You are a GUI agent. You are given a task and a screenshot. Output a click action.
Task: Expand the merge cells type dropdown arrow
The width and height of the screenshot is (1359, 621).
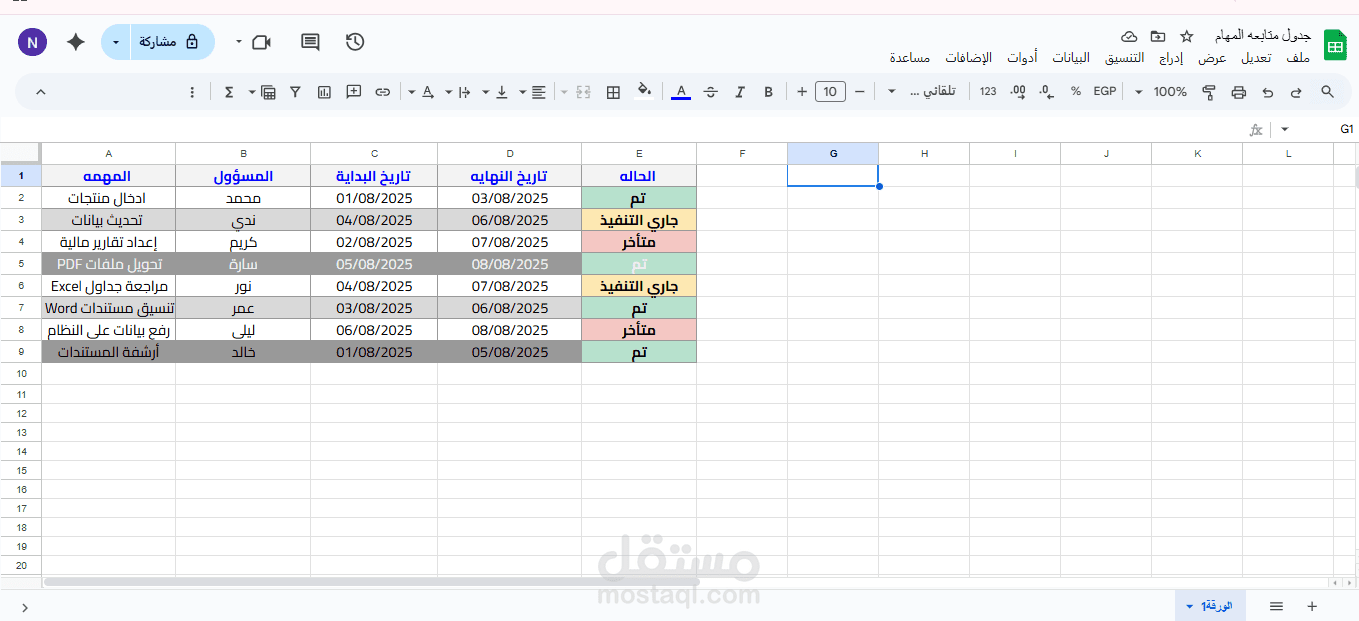pos(564,92)
